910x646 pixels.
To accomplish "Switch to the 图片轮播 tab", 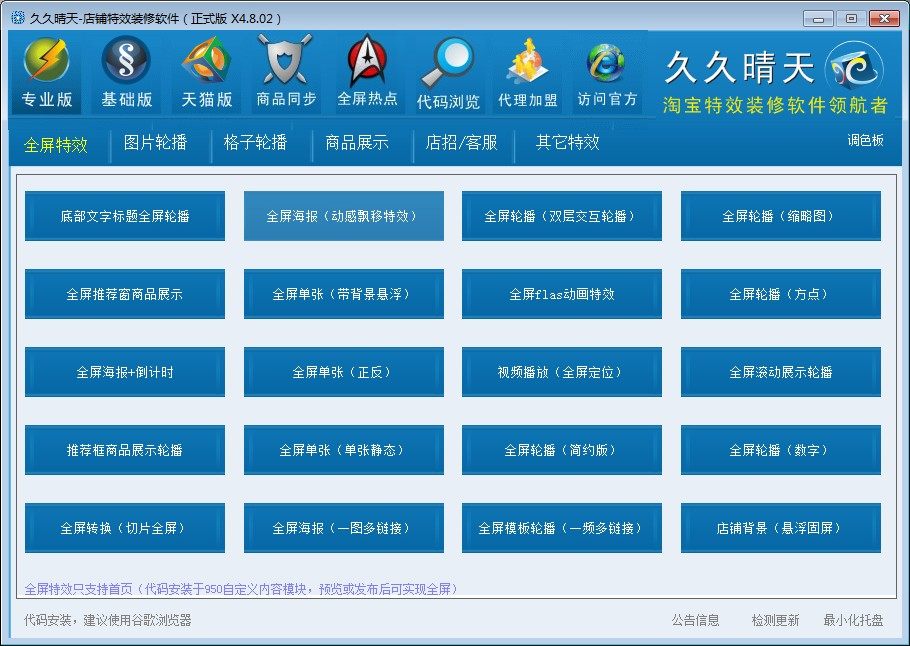I will tap(155, 143).
